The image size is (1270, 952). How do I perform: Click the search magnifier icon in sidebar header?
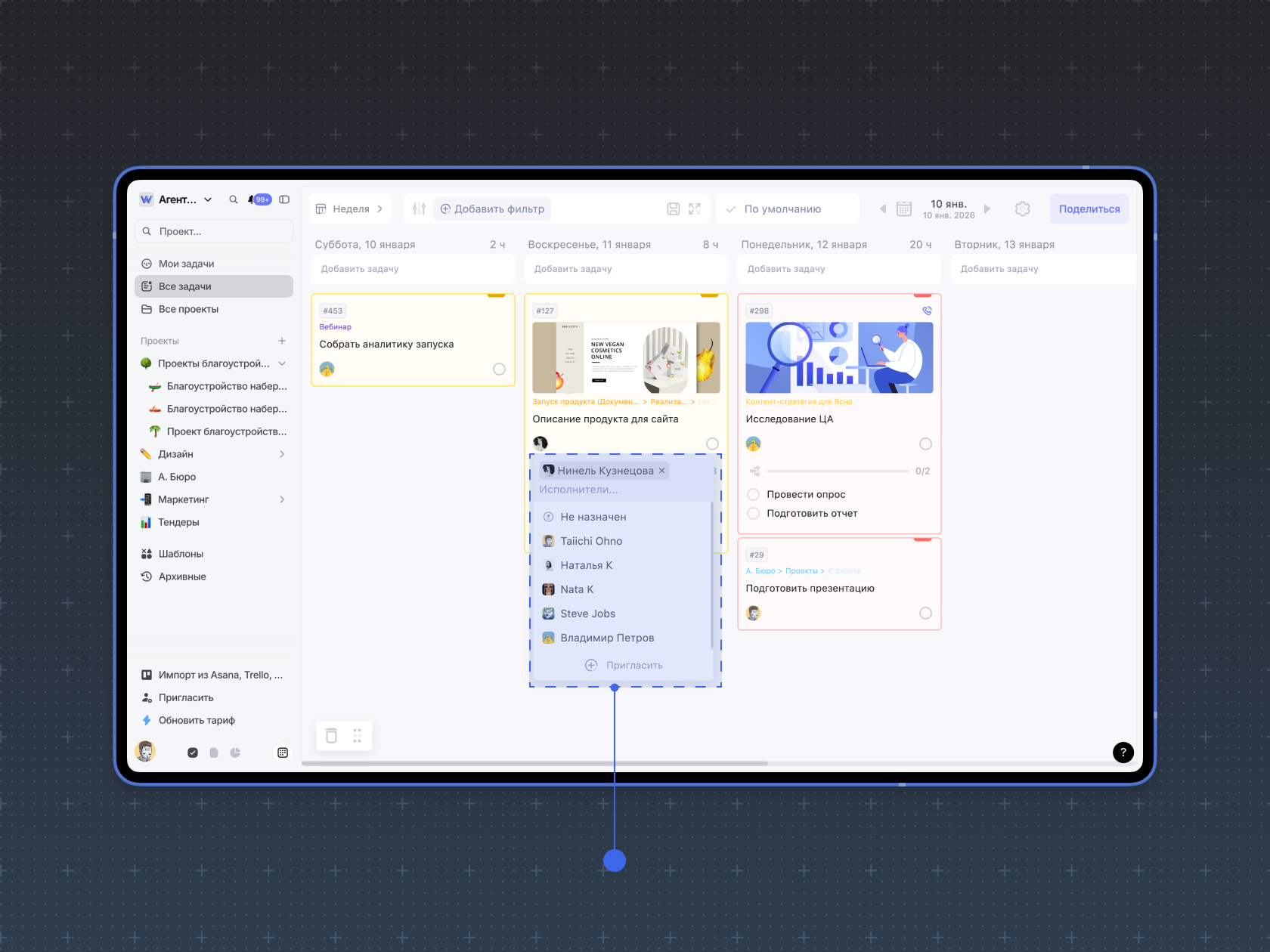pyautogui.click(x=234, y=199)
